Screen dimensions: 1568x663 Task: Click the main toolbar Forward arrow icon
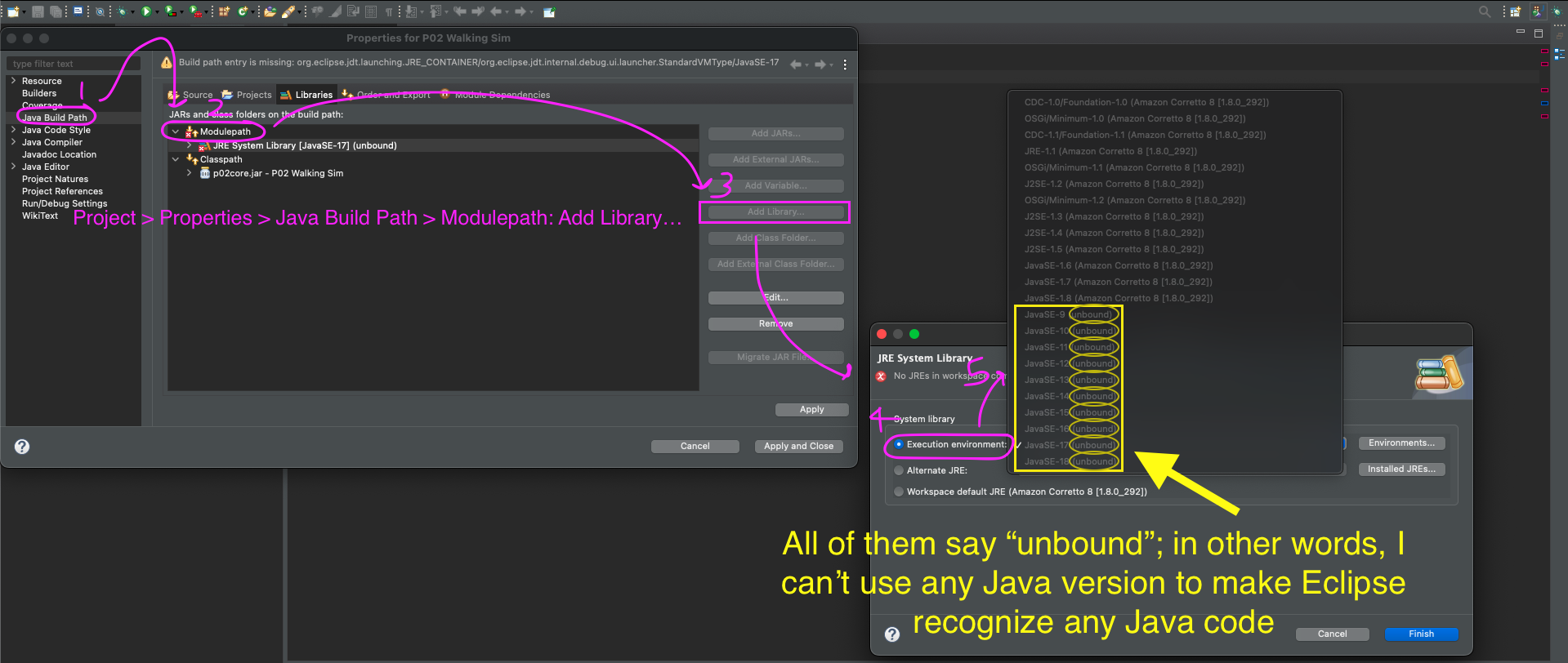(520, 11)
